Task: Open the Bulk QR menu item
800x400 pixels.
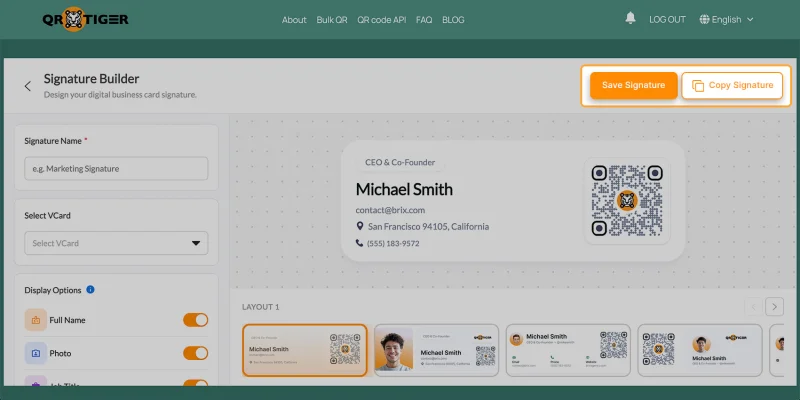Action: (332, 20)
